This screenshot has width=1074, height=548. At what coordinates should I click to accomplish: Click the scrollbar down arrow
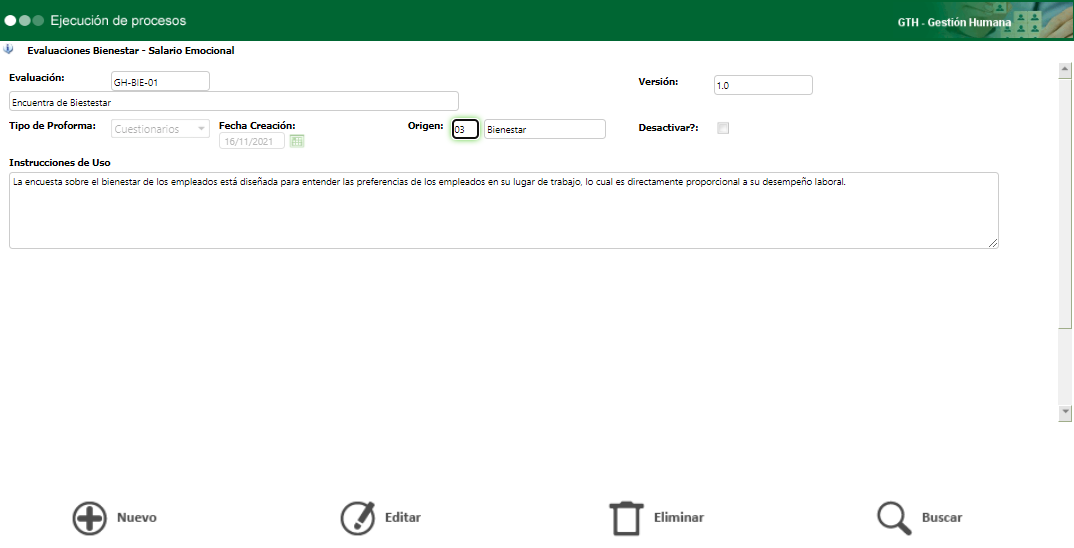[x=1064, y=412]
